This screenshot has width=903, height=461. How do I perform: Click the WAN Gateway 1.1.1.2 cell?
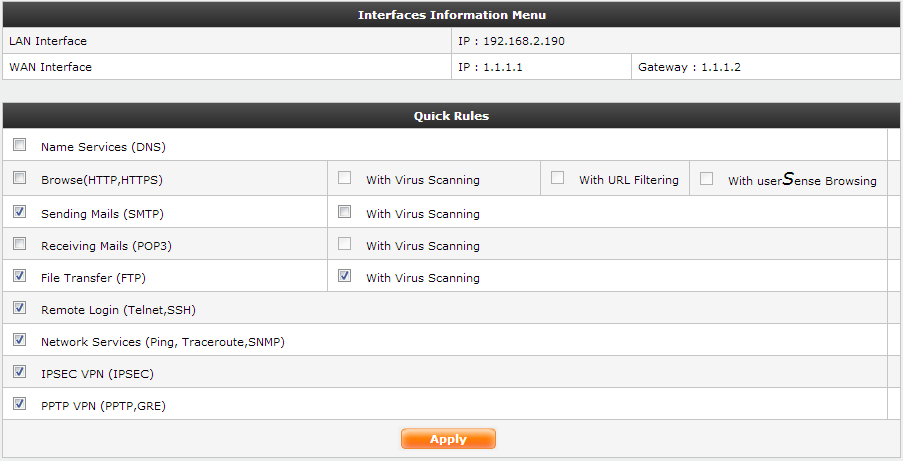pos(689,67)
